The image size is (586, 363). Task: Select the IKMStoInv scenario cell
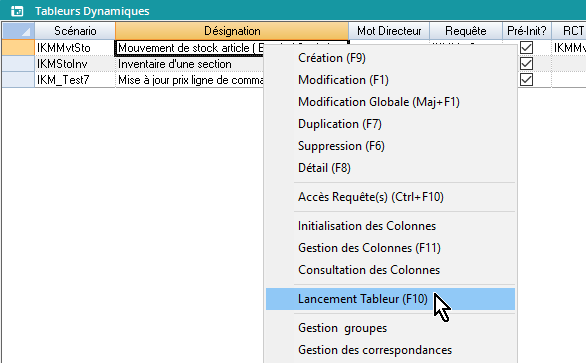75,64
